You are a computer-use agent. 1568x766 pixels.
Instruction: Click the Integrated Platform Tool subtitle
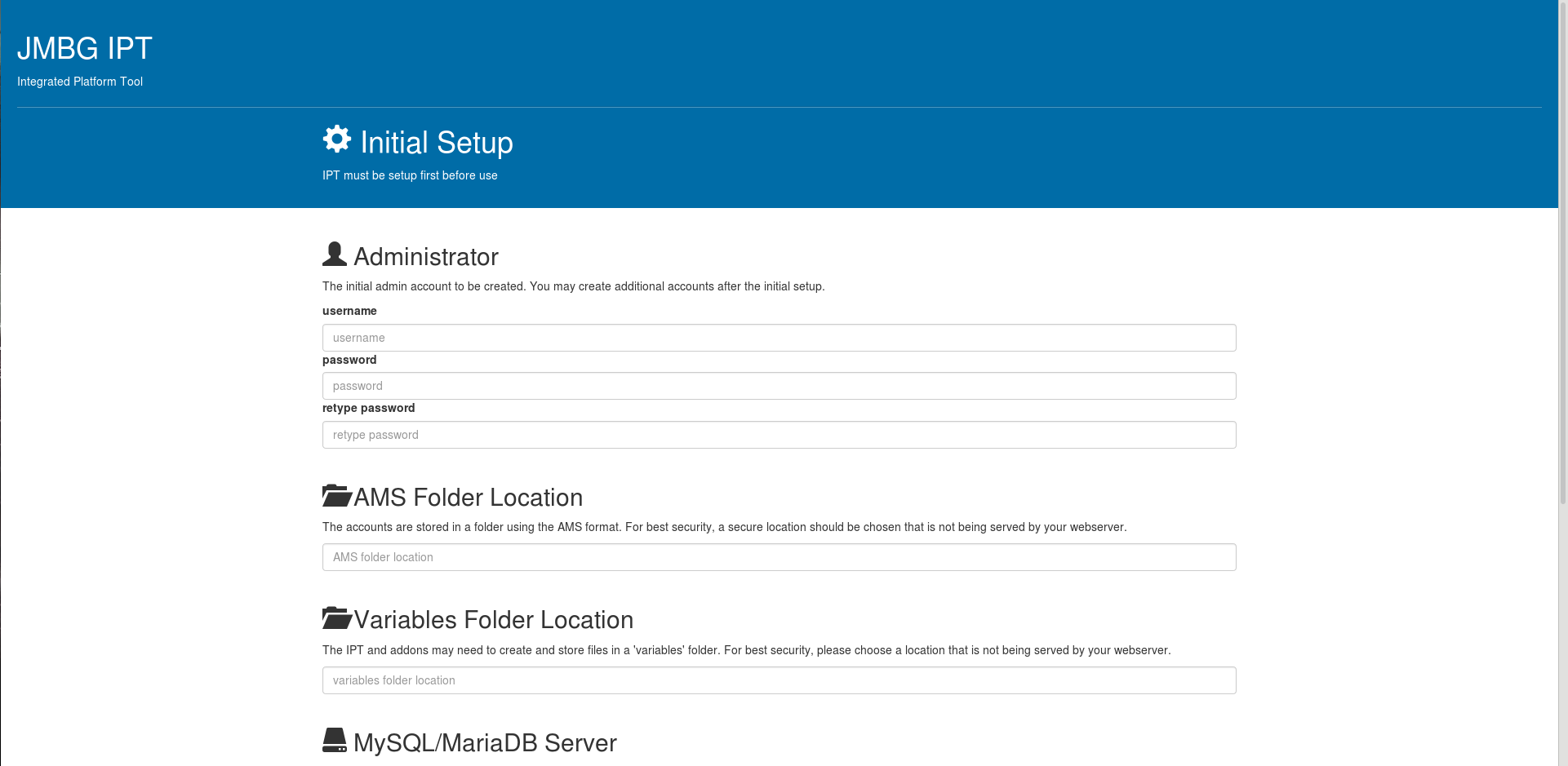click(x=80, y=82)
